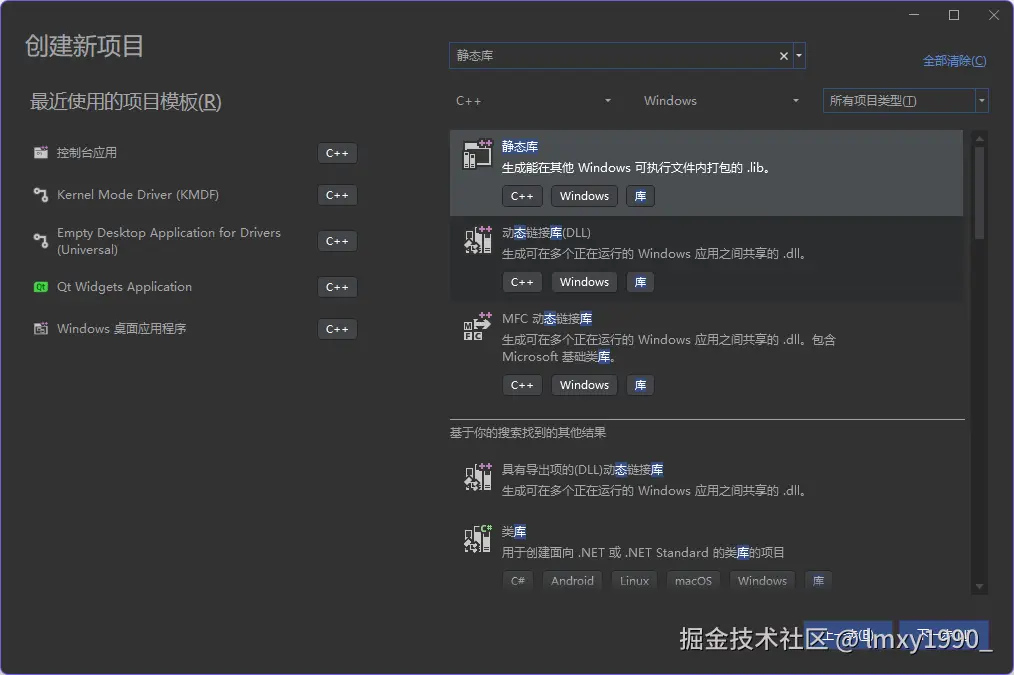Click the 全部清除 link
Viewport: 1014px width, 675px height.
(954, 60)
